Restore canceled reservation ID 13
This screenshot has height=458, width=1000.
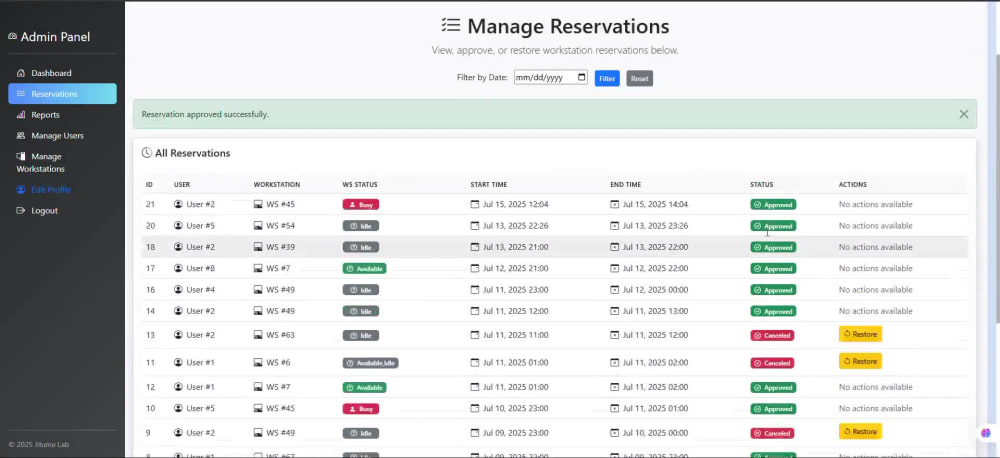pyautogui.click(x=860, y=334)
